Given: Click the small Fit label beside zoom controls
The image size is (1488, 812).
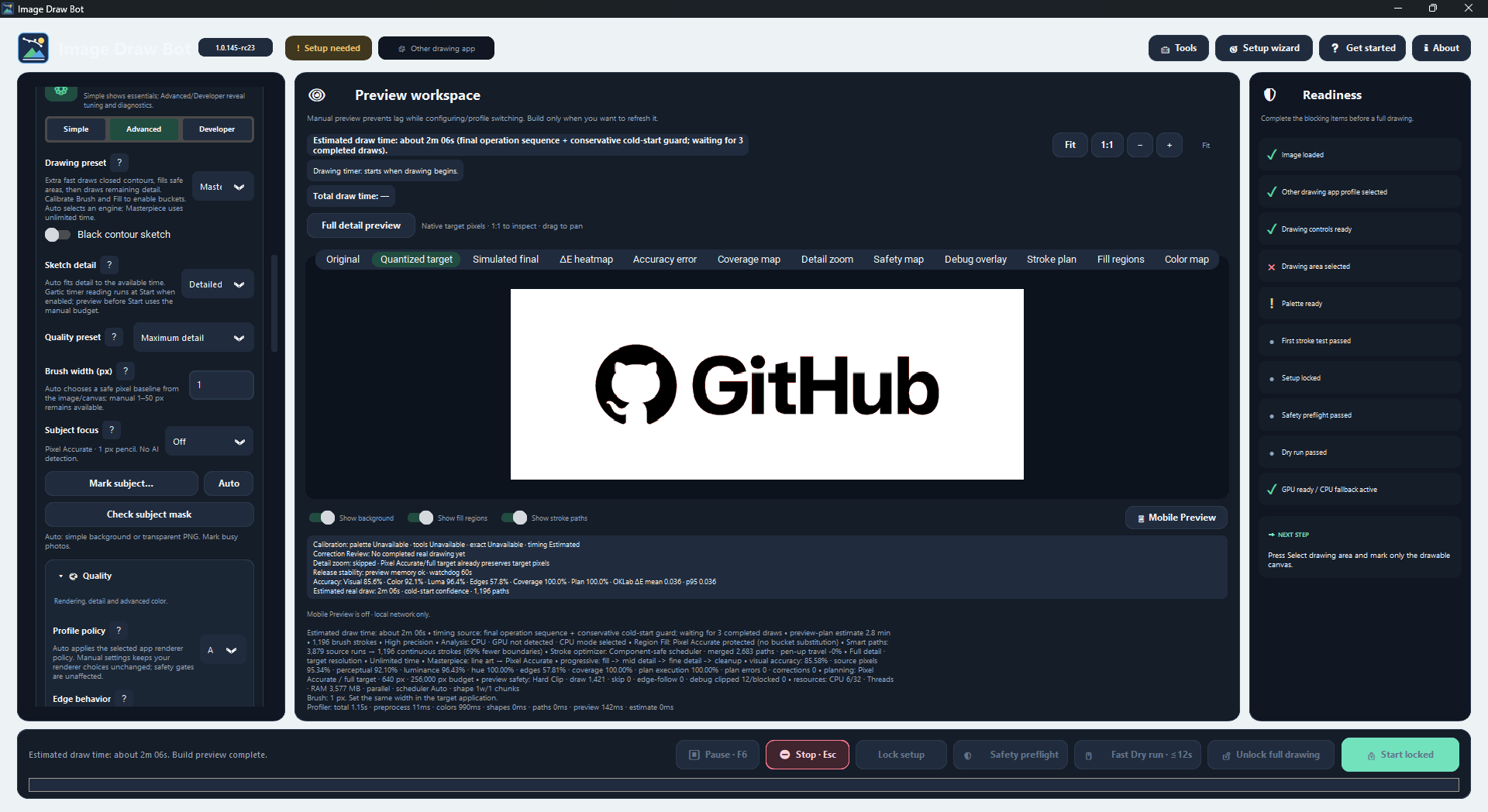Looking at the screenshot, I should click(1206, 145).
